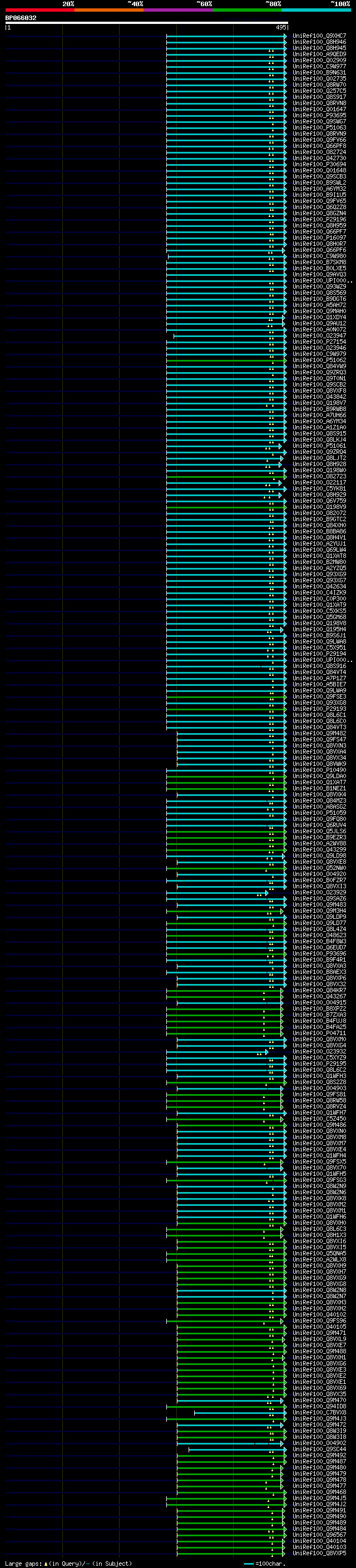Open hit UniRef100_P51063
Screen dimensions: 356x1568
(319, 128)
